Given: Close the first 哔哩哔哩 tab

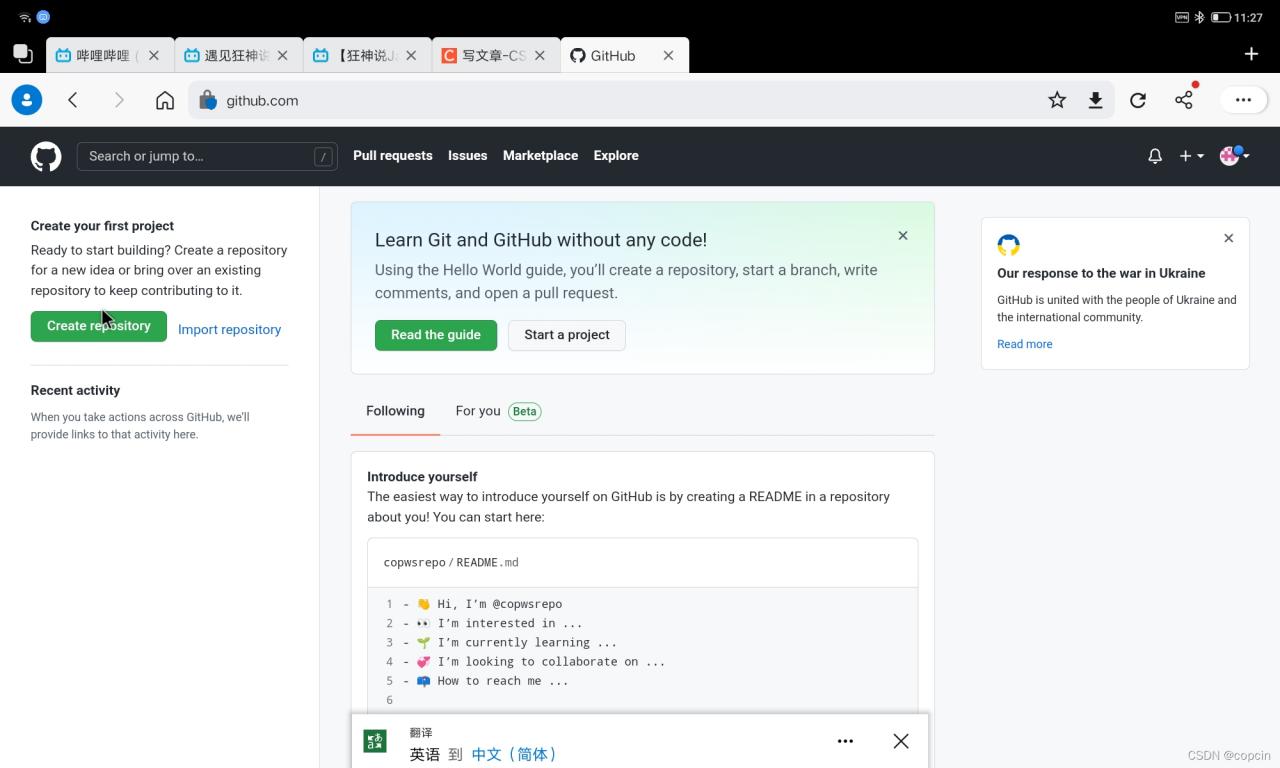Looking at the screenshot, I should 154,56.
